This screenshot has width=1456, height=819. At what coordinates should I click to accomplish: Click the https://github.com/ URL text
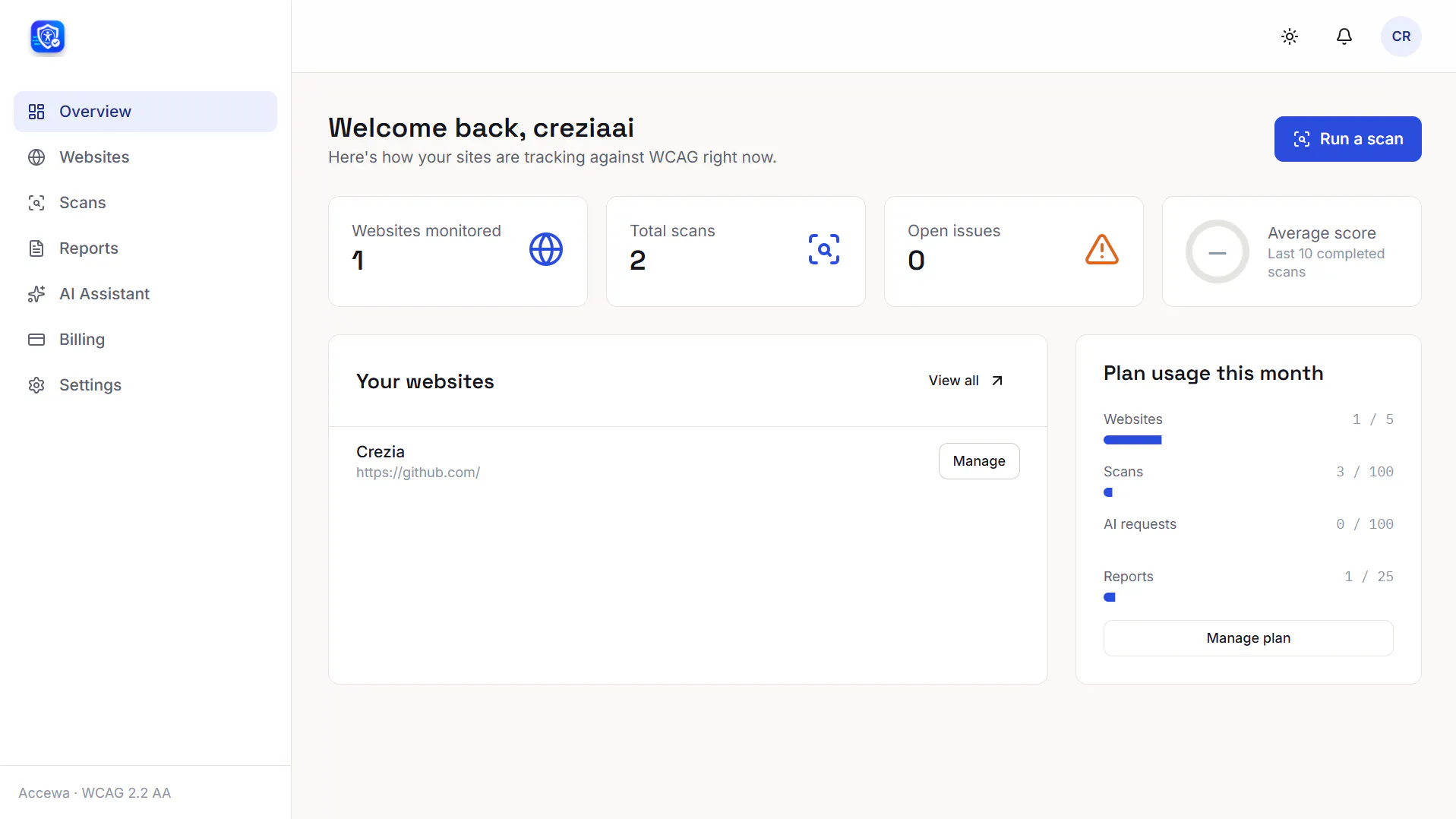418,473
